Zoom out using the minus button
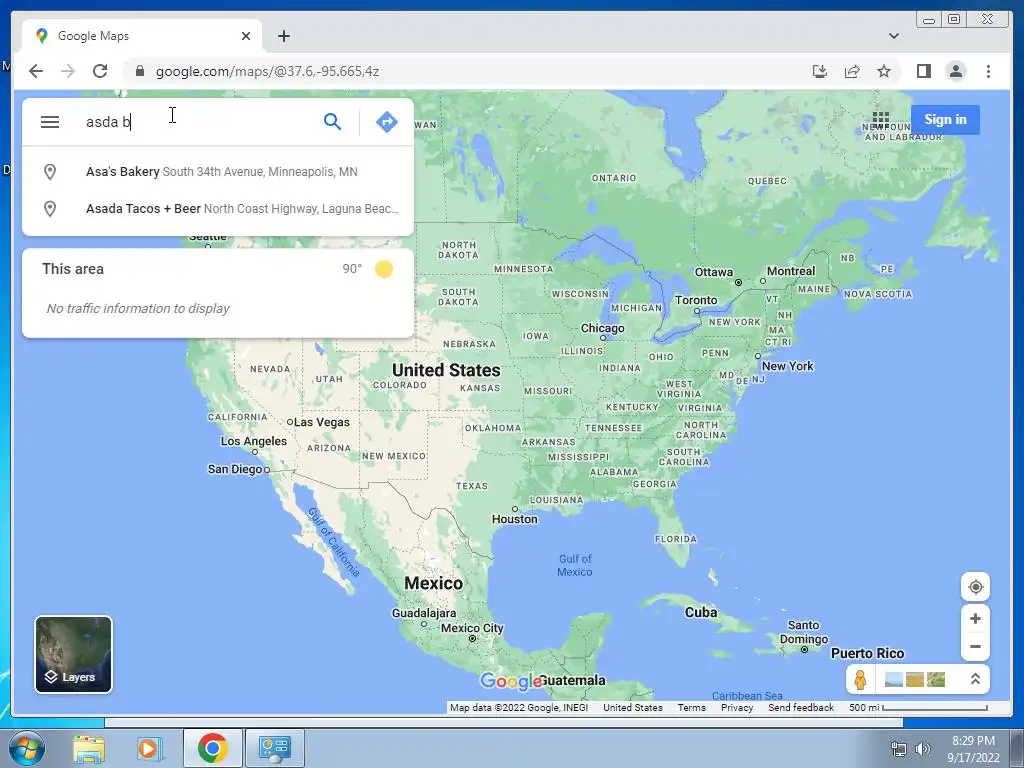This screenshot has width=1024, height=768. click(975, 647)
